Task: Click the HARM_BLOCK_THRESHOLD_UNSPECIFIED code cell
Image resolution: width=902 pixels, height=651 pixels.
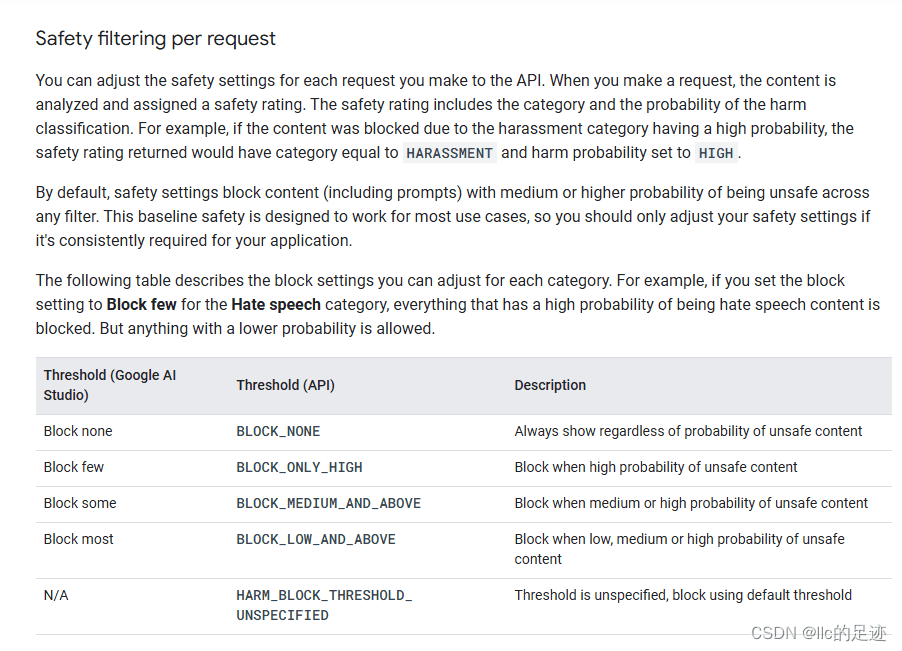Action: pyautogui.click(x=324, y=605)
